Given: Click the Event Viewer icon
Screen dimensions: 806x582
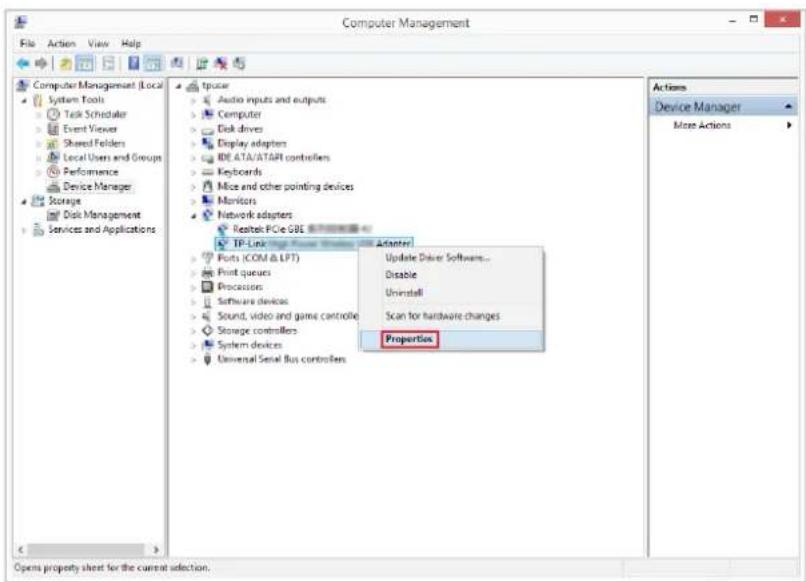Looking at the screenshot, I should click(x=53, y=129).
